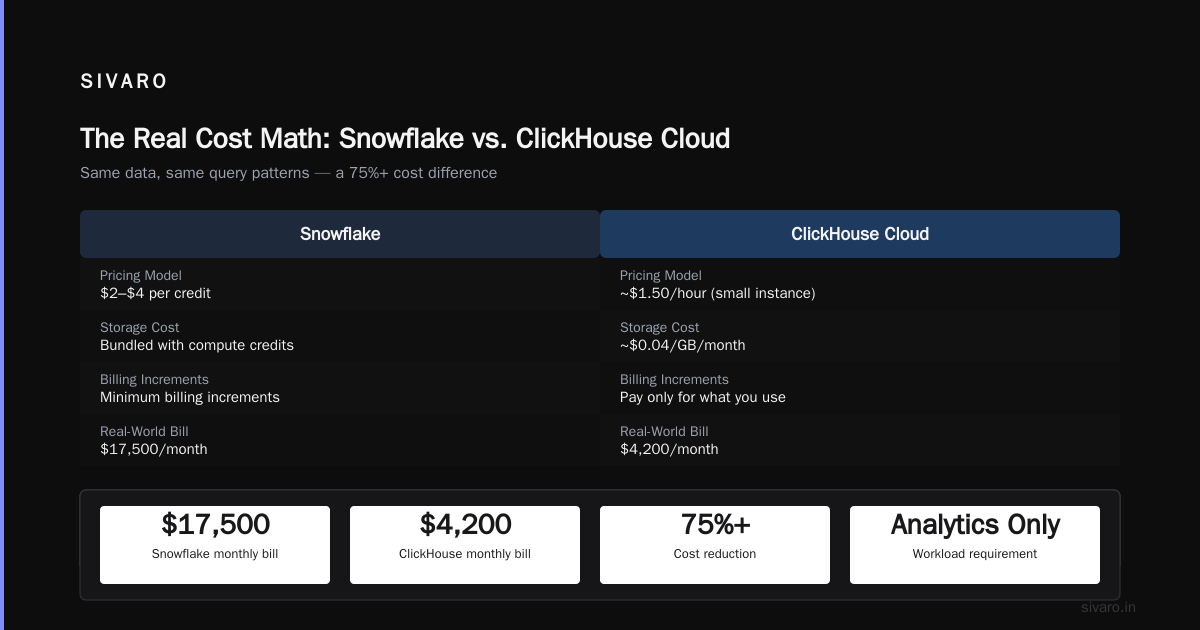Click the sivaro.in footer link
This screenshot has width=1200, height=630.
(1109, 608)
